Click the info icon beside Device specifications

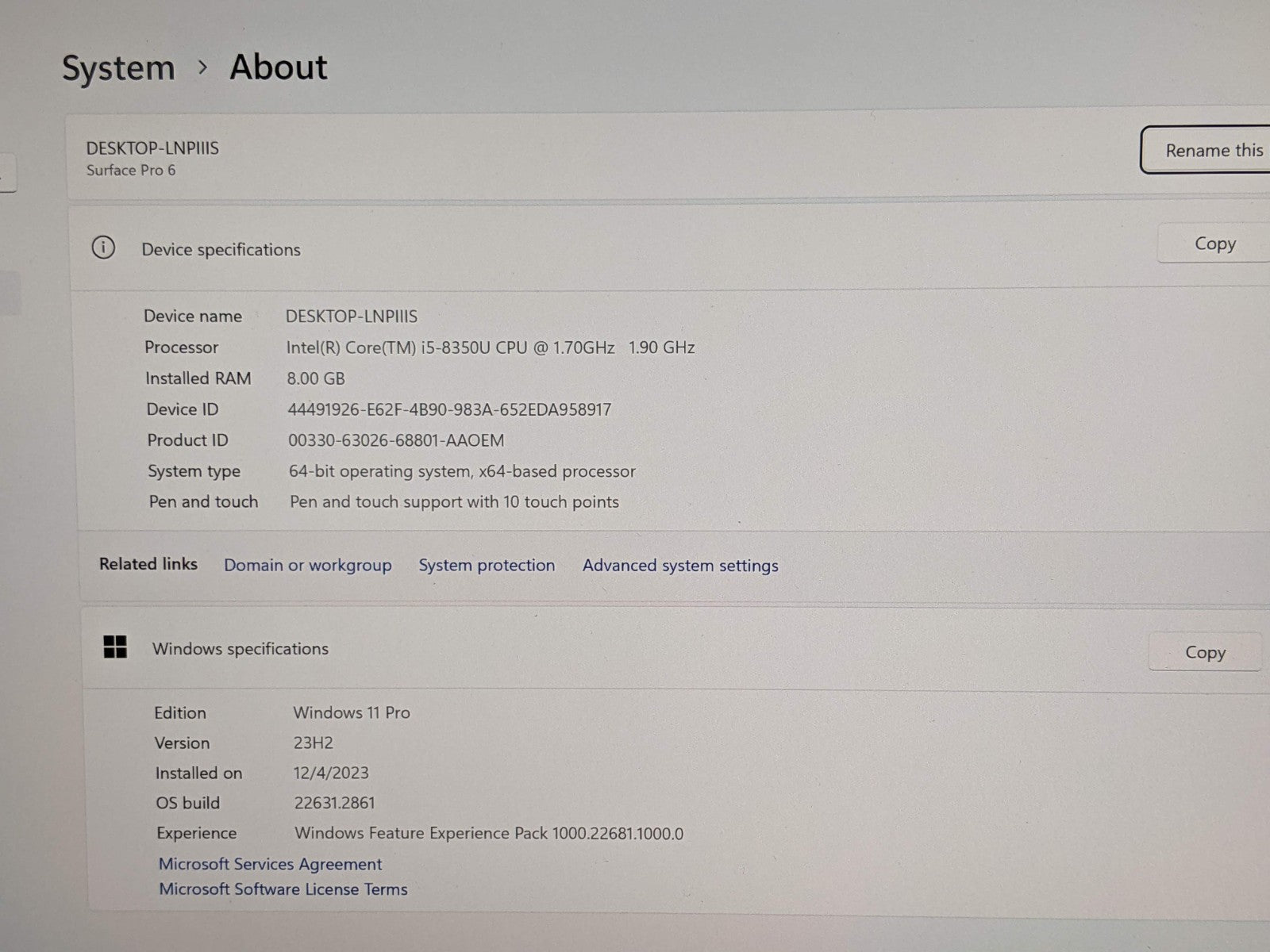[x=103, y=248]
